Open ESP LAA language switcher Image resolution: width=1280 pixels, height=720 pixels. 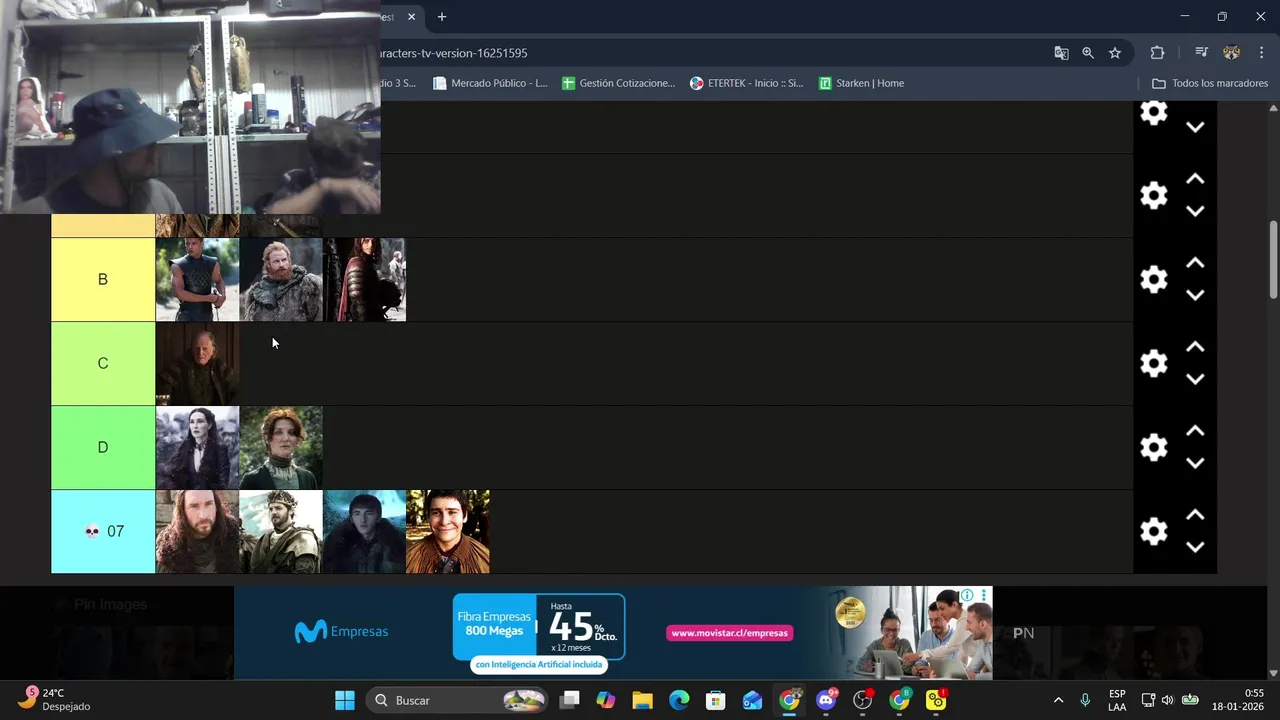[1117, 700]
